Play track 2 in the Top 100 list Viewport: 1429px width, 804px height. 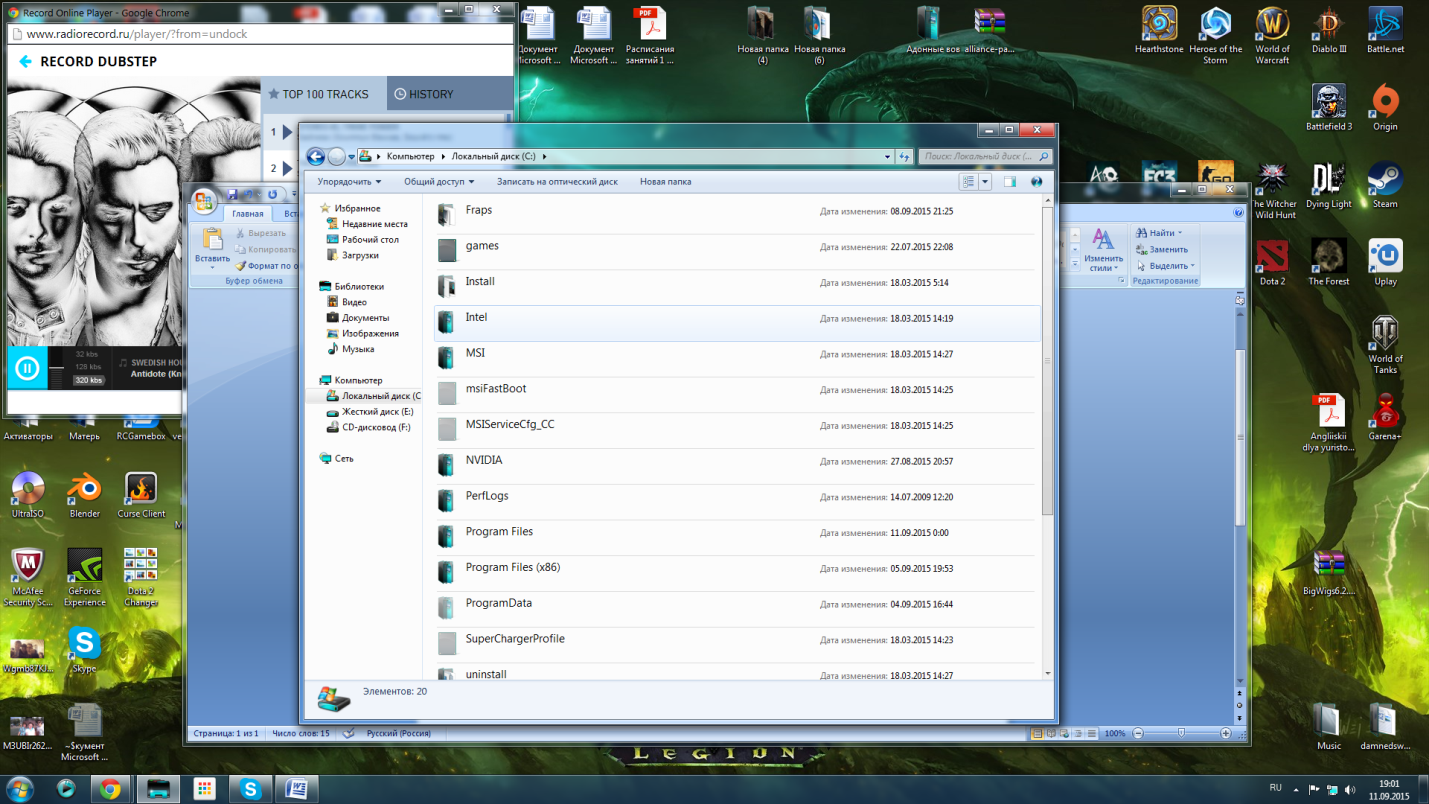pos(288,168)
